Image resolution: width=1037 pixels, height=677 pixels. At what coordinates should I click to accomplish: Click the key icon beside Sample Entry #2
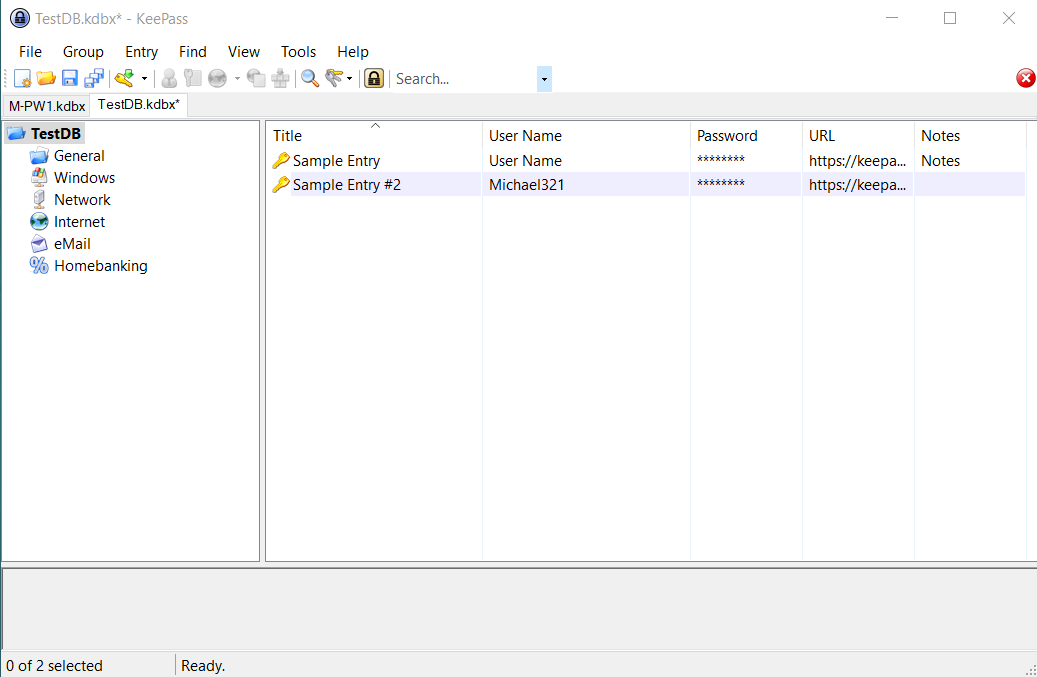click(280, 184)
